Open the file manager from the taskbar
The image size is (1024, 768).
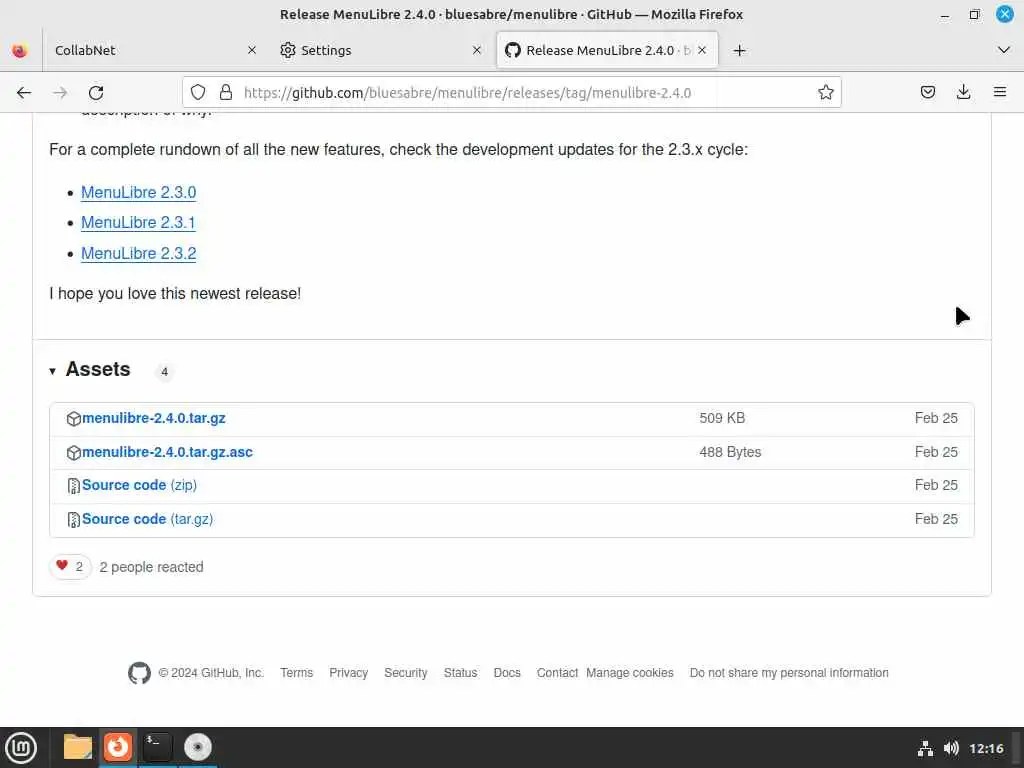click(78, 747)
